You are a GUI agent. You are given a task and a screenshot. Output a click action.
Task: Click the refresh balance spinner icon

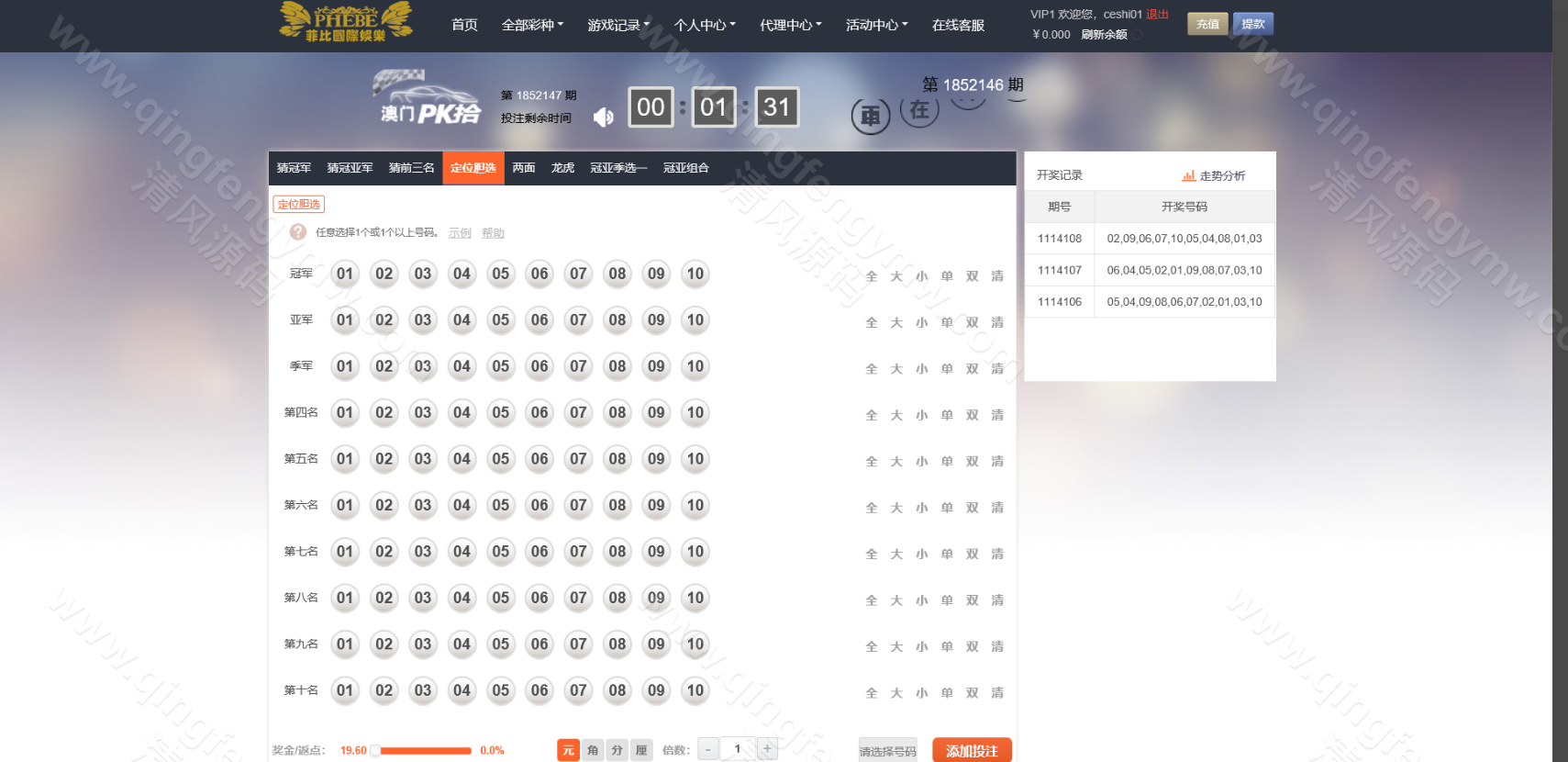point(1138,35)
